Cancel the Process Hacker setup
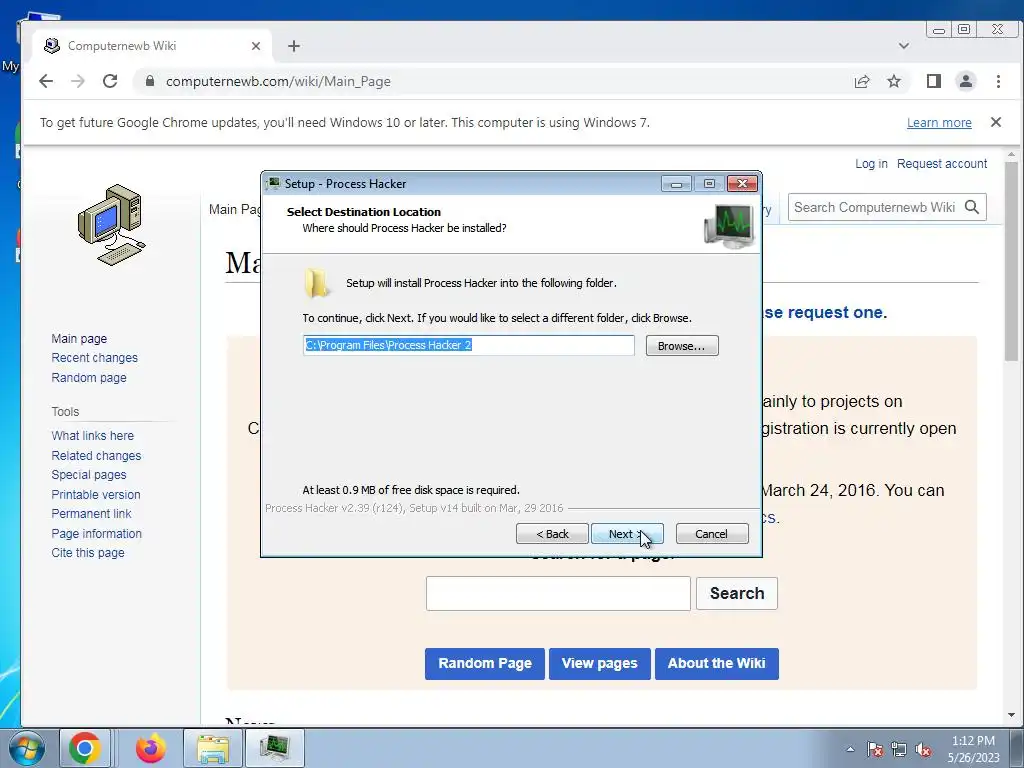This screenshot has height=768, width=1024. point(712,534)
